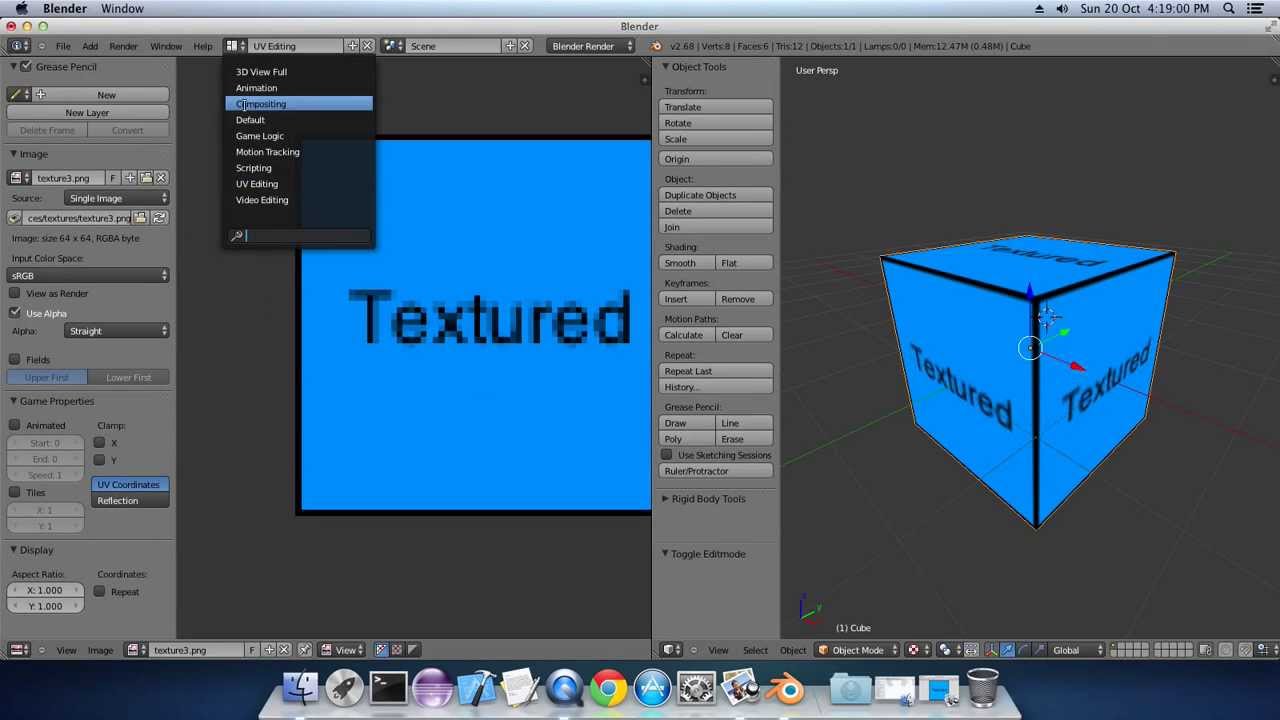
Task: Open the Info editor type selector
Action: coord(18,46)
